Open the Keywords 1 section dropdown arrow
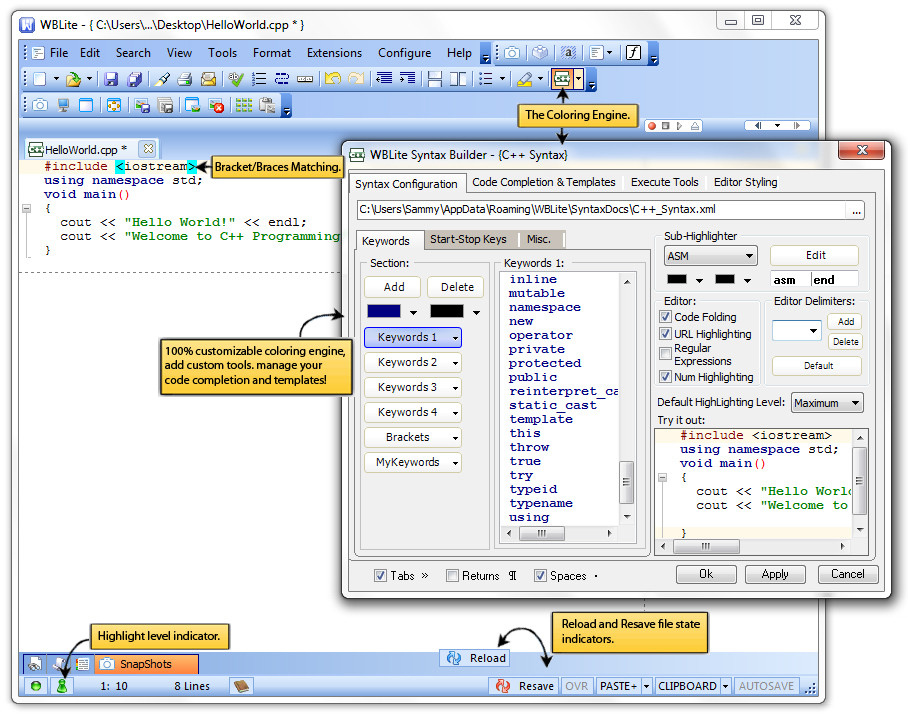Viewport: 908px width, 716px height. click(x=455, y=338)
